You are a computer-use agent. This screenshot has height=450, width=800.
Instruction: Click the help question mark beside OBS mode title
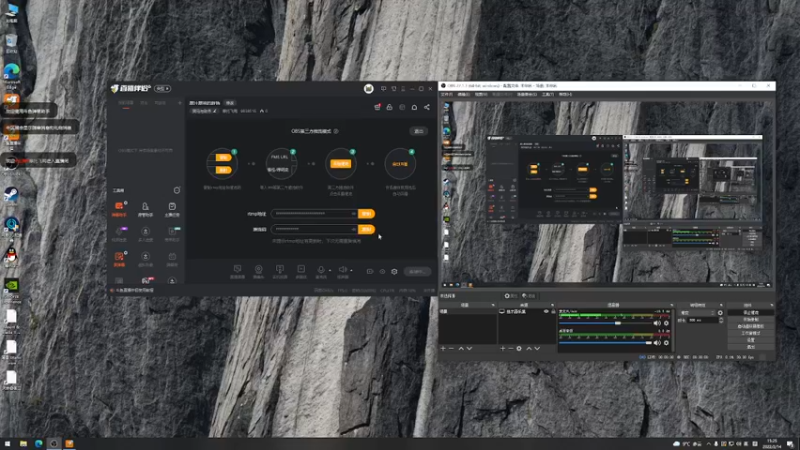336,131
